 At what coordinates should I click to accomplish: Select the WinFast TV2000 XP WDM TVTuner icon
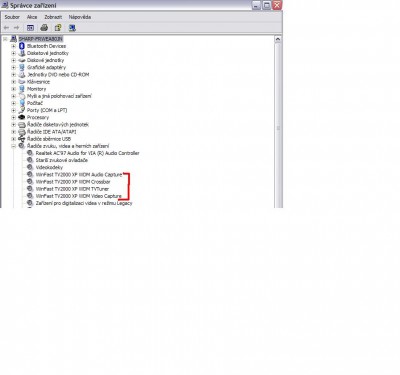tap(30, 189)
